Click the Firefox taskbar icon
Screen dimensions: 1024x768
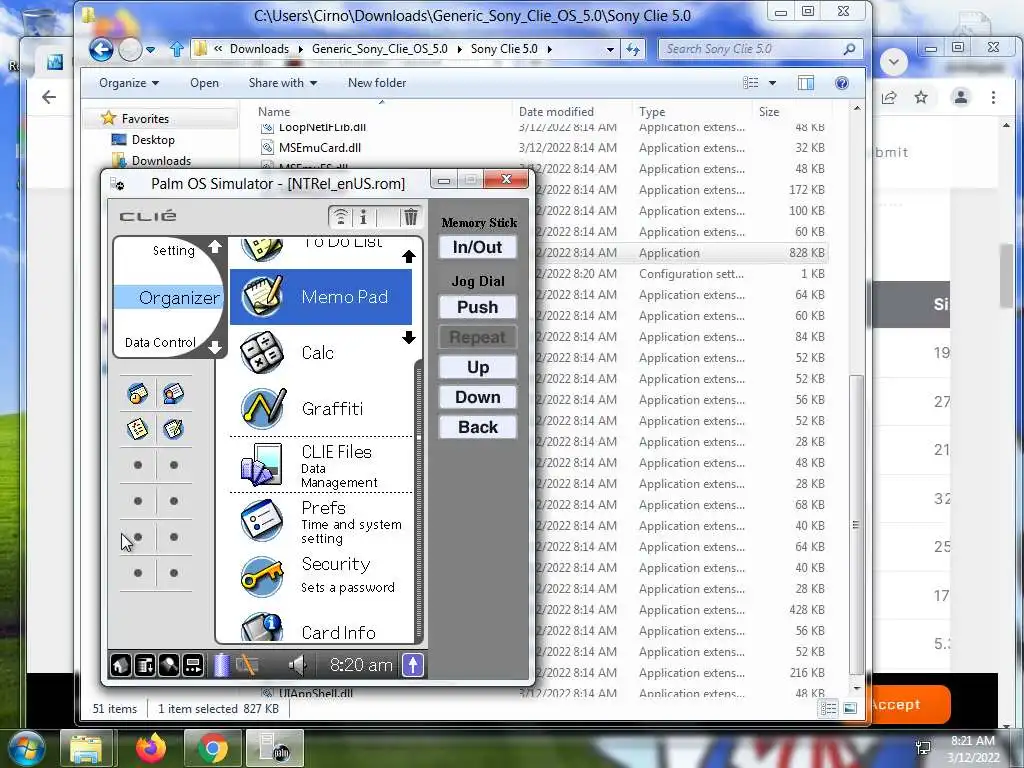click(x=151, y=748)
